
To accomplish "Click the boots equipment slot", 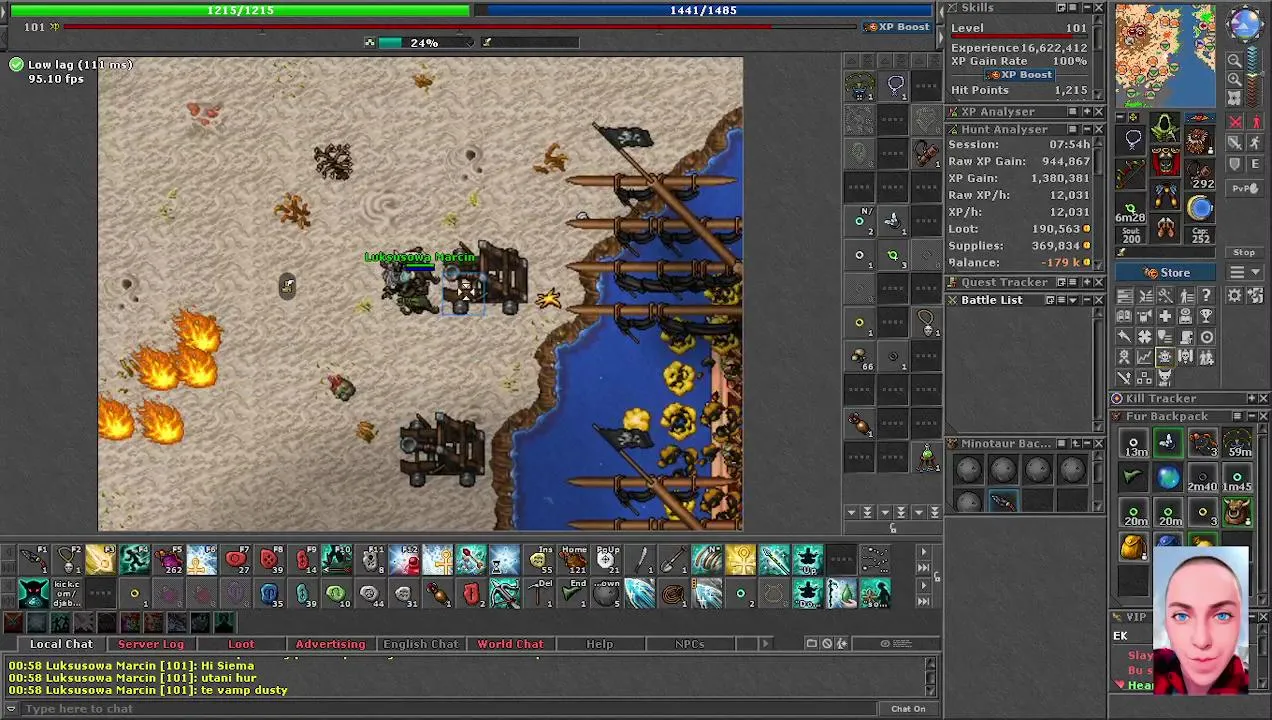I will click(1166, 229).
